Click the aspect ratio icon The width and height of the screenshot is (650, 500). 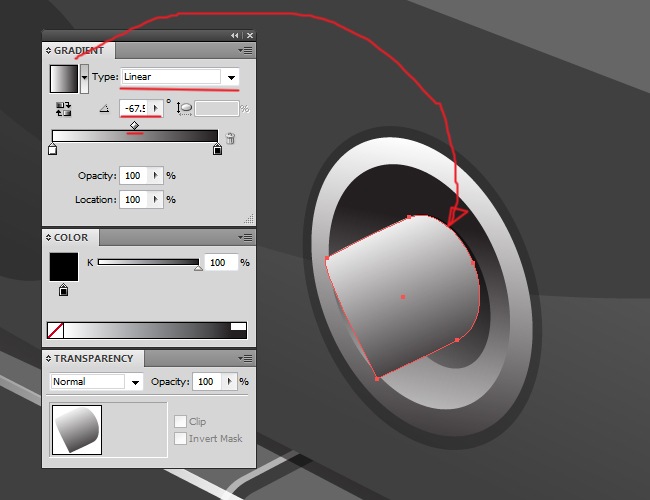click(x=184, y=109)
